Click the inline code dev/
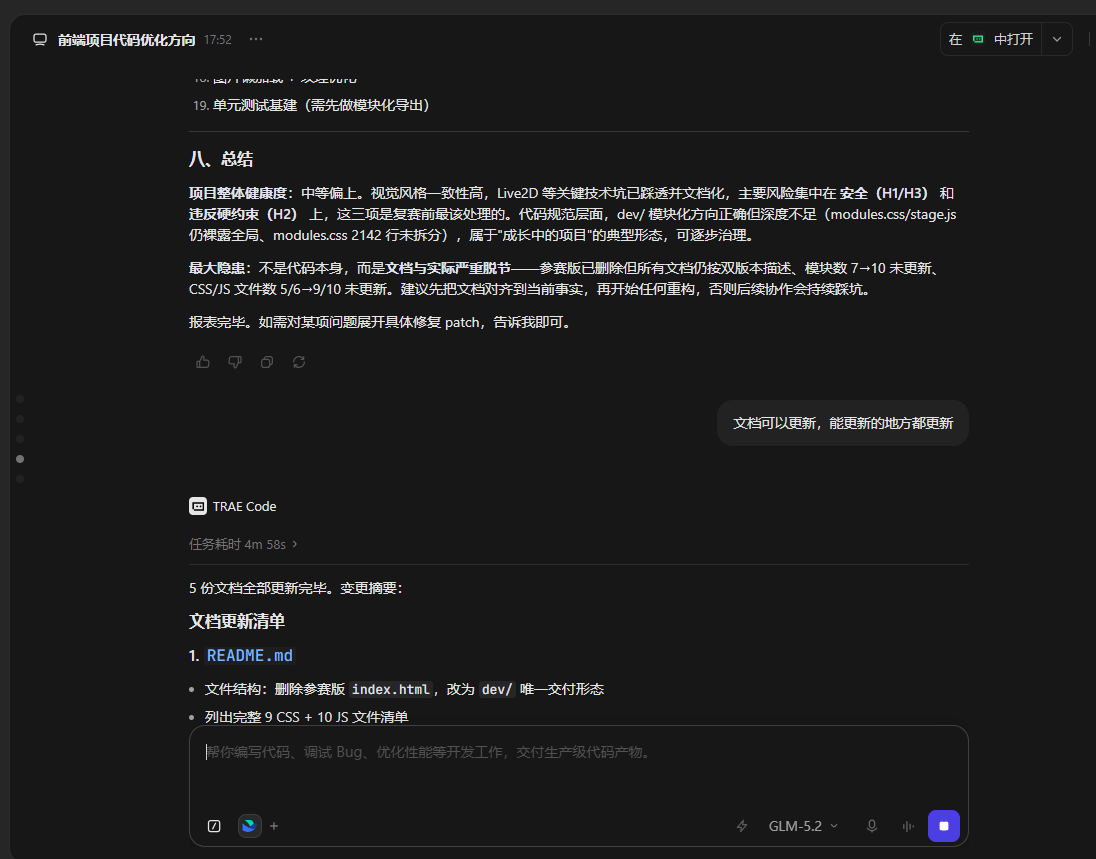Screen dimensions: 1096x859 pos(497,689)
